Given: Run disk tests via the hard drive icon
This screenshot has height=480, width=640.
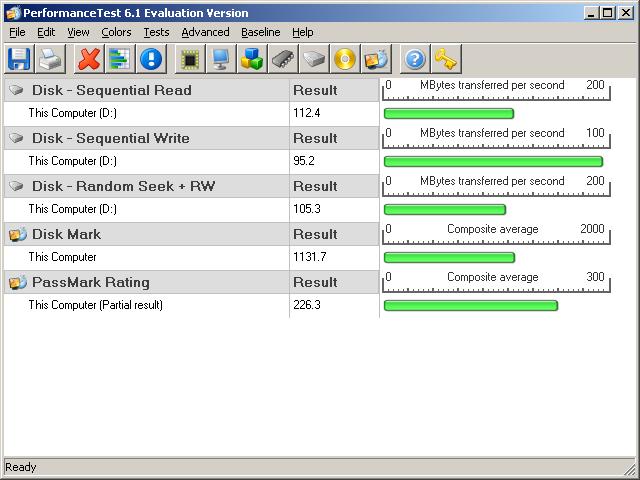Looking at the screenshot, I should tap(314, 60).
